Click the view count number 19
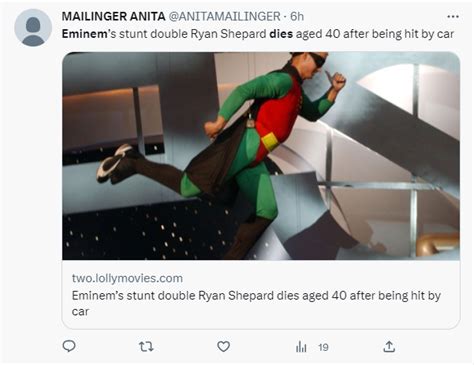The image size is (474, 365). (x=323, y=347)
